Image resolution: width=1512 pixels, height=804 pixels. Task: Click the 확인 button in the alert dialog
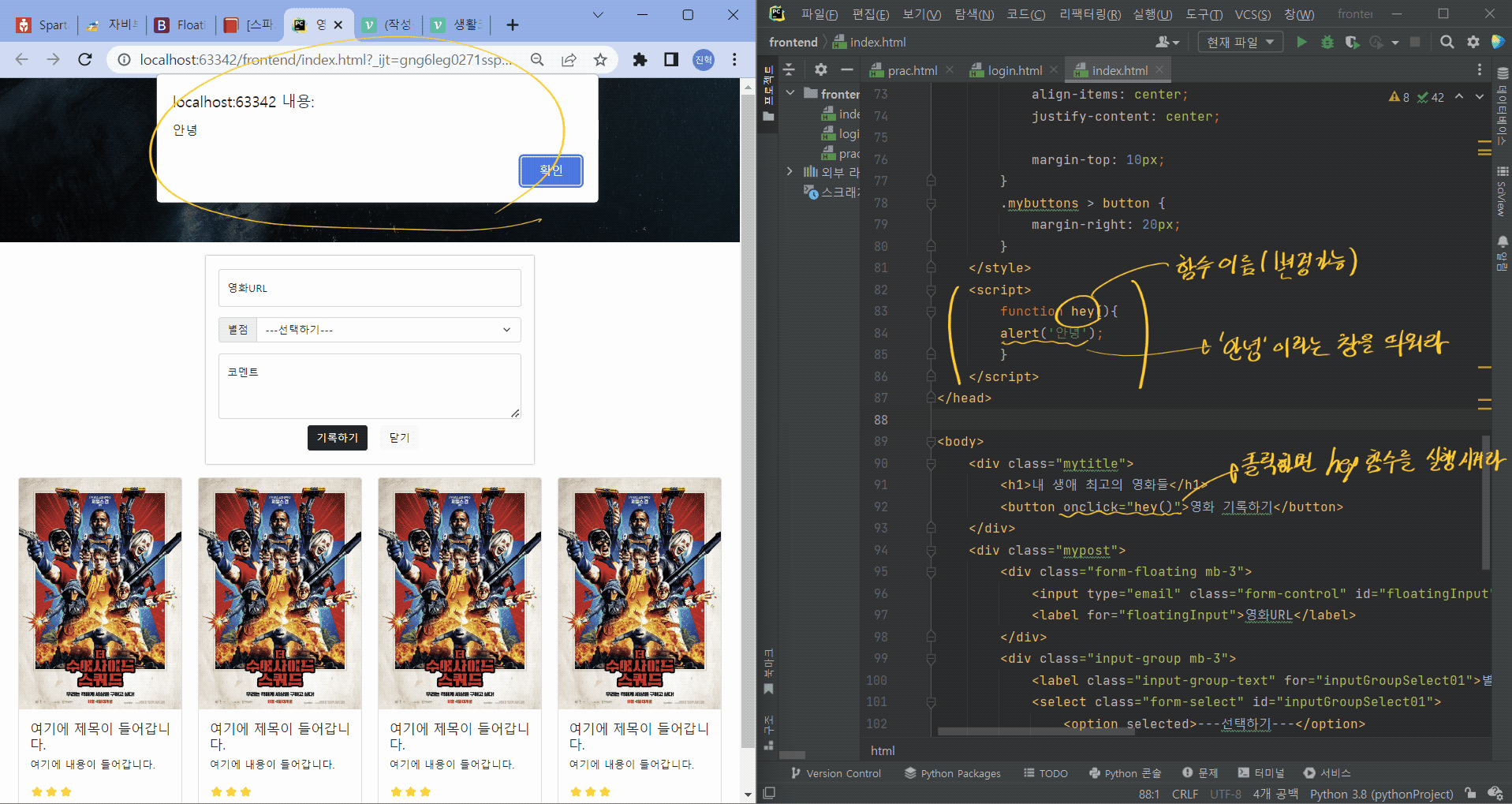click(x=551, y=170)
